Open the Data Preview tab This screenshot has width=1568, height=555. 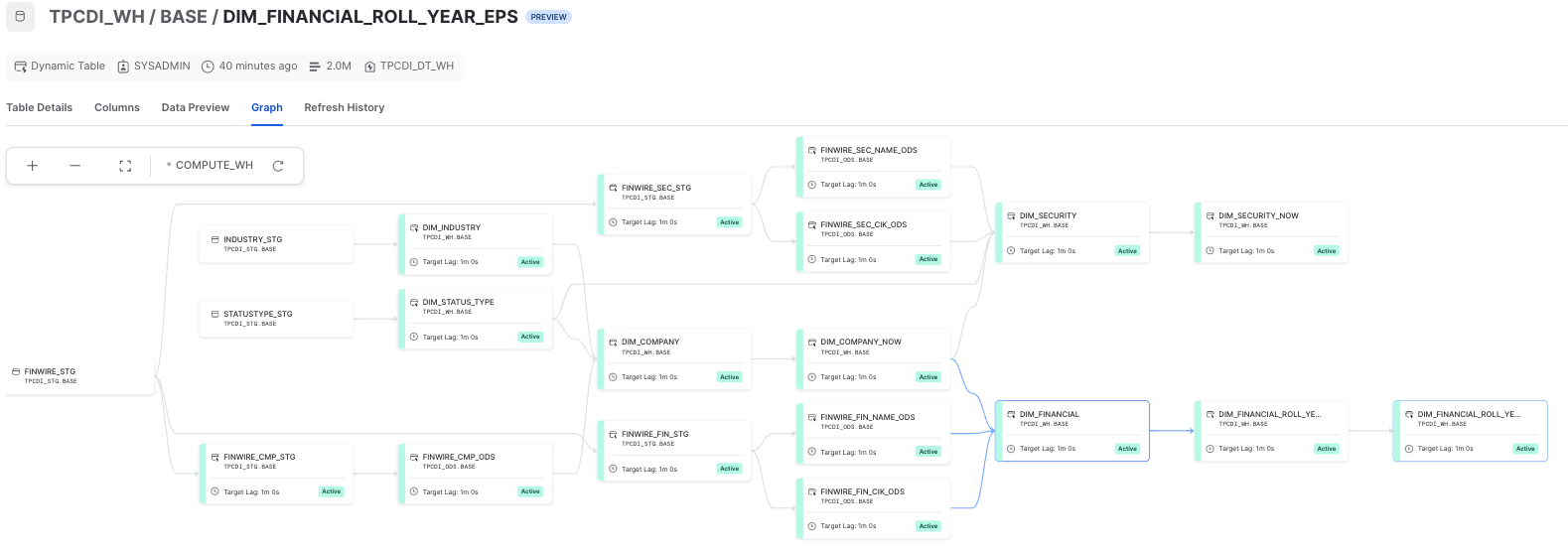(x=196, y=107)
